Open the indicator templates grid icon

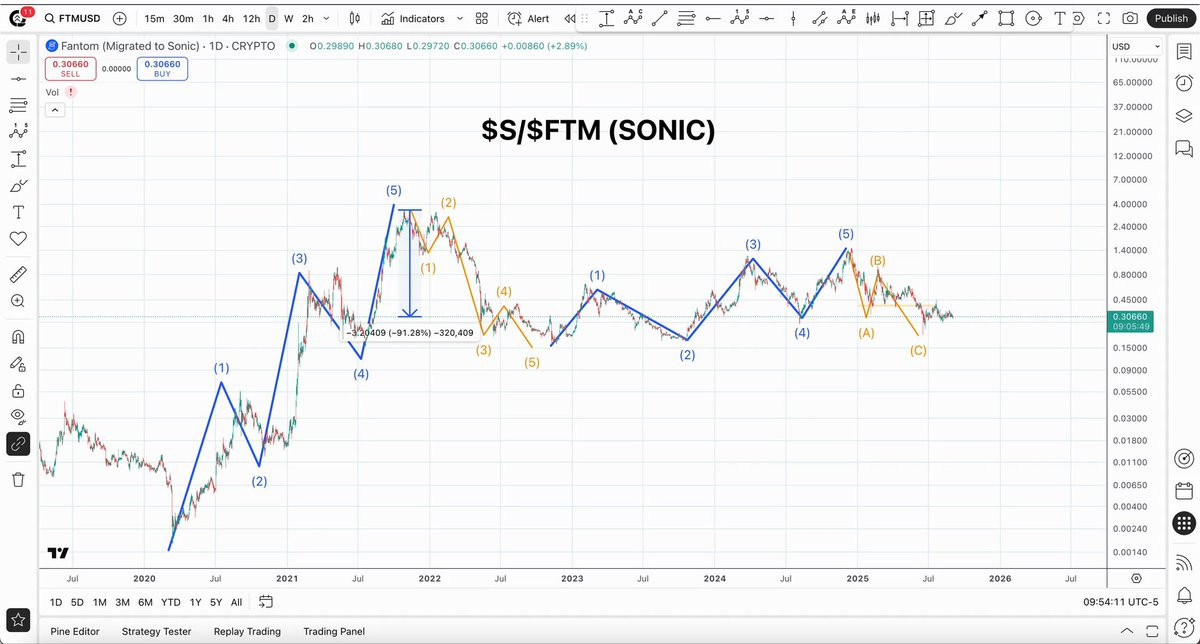coord(482,18)
